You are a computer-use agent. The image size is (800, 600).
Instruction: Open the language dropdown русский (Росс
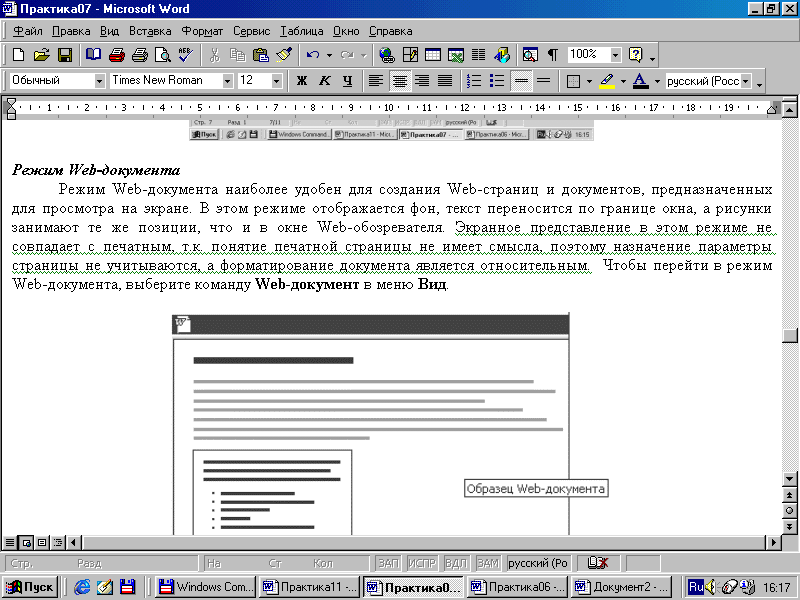pos(746,81)
